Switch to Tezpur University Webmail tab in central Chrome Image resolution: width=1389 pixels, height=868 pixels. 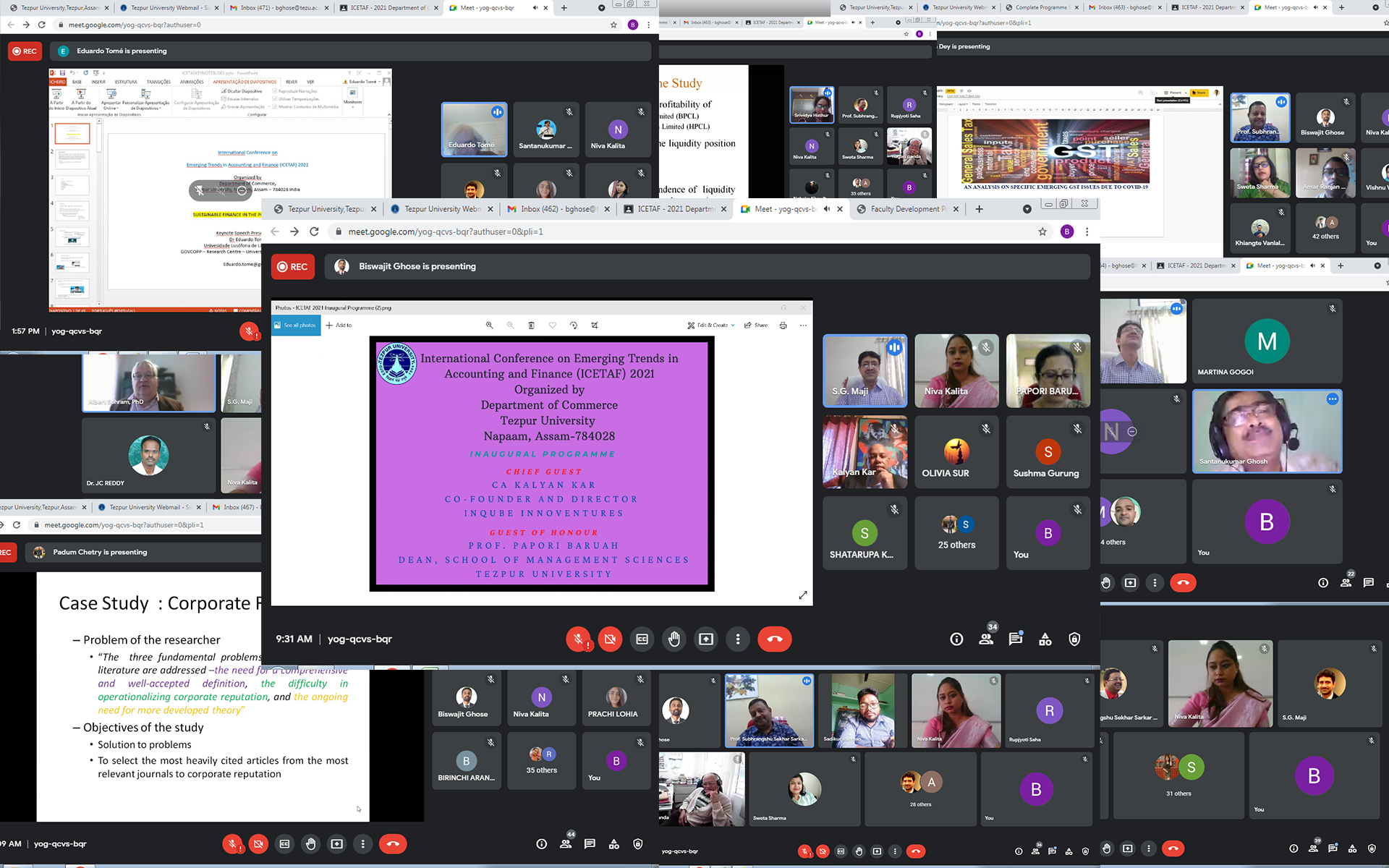point(441,209)
